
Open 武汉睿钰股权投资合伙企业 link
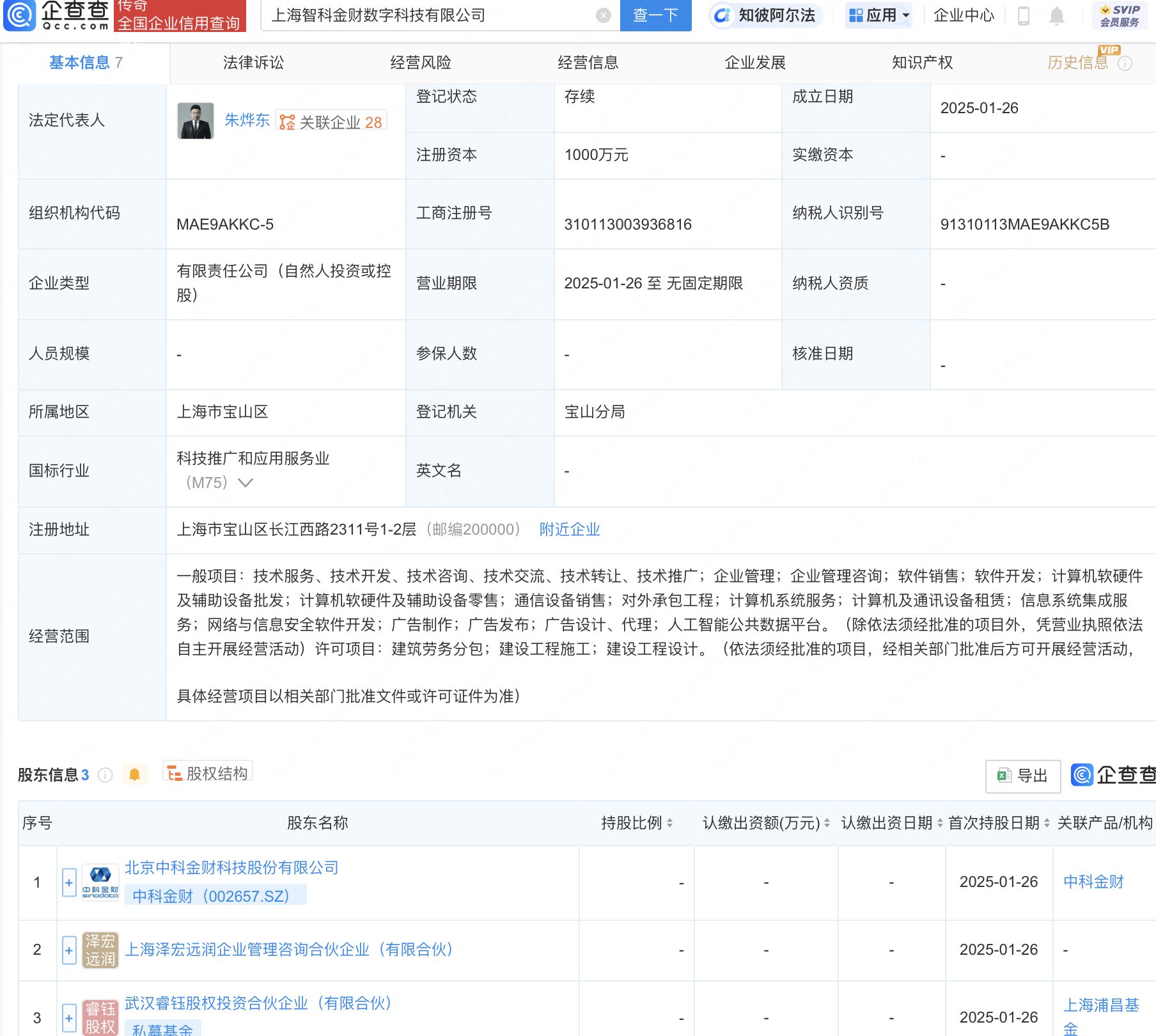(258, 1003)
